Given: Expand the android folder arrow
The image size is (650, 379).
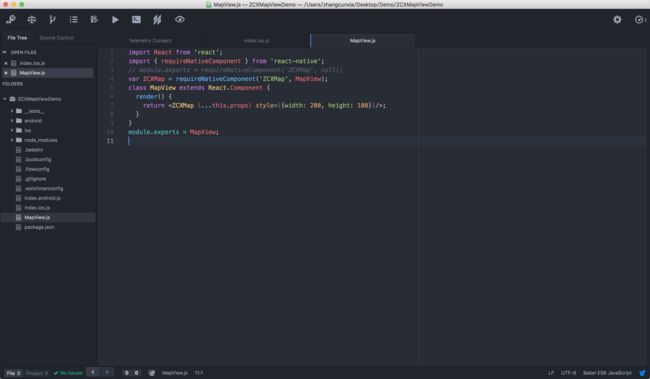Looking at the screenshot, I should tap(12, 121).
